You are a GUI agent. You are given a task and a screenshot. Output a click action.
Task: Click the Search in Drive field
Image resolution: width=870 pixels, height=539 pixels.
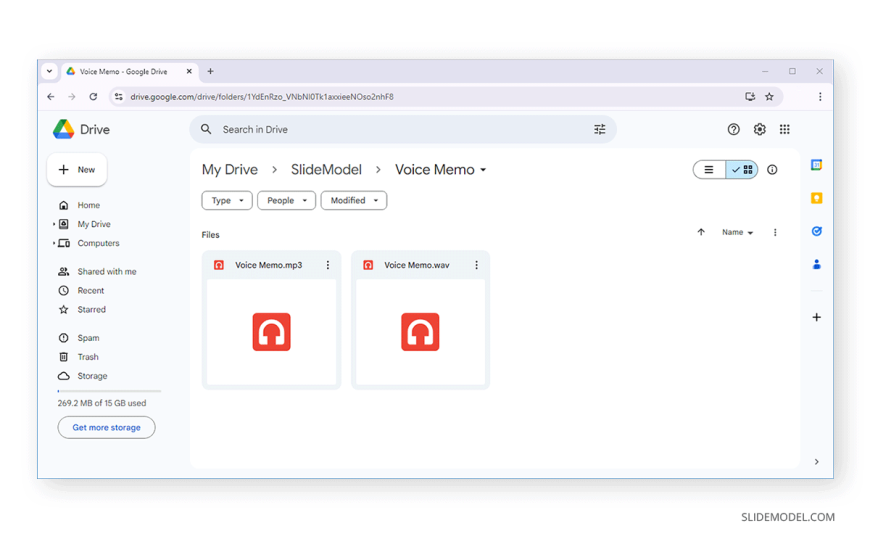click(403, 129)
